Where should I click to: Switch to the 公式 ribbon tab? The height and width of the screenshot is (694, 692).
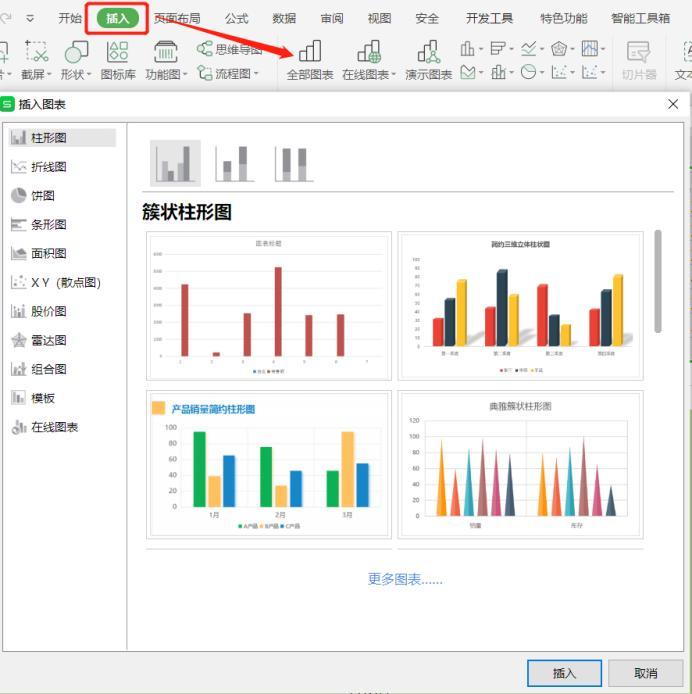[x=236, y=18]
